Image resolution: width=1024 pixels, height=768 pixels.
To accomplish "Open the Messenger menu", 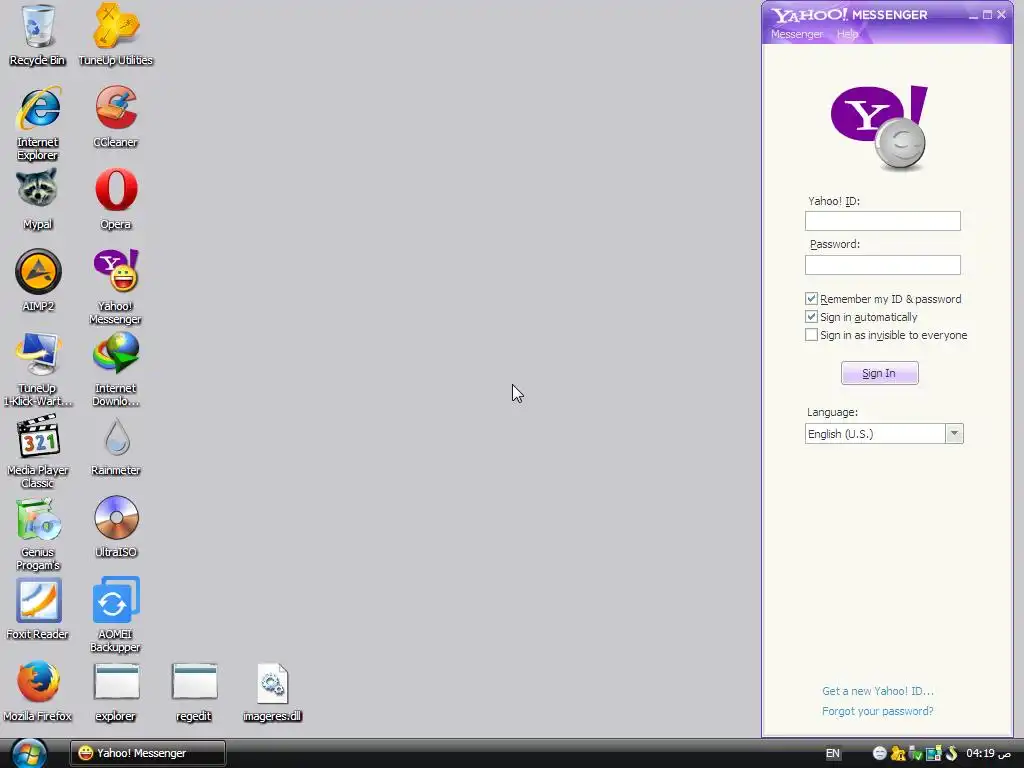I will (x=797, y=34).
